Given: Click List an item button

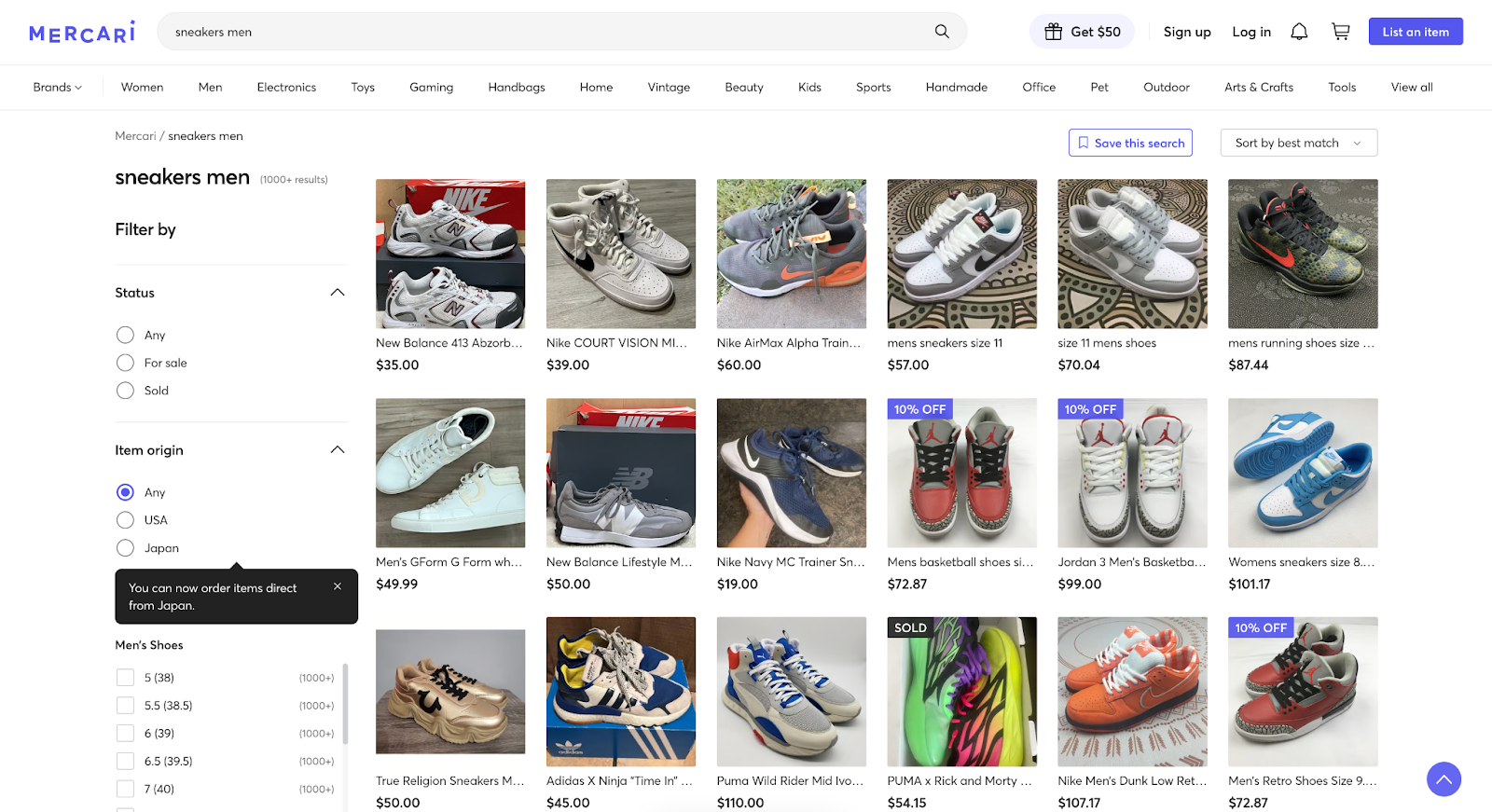Looking at the screenshot, I should click(x=1416, y=32).
